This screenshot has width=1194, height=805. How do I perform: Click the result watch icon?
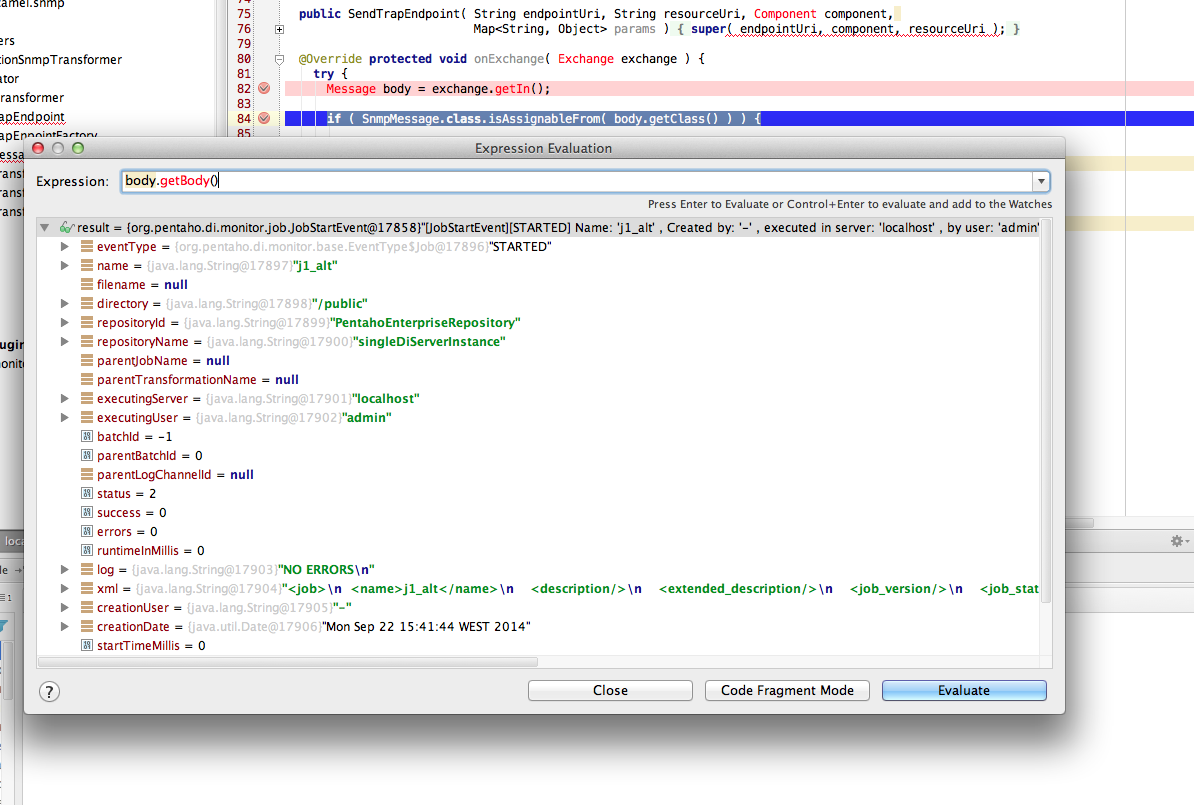[x=66, y=227]
